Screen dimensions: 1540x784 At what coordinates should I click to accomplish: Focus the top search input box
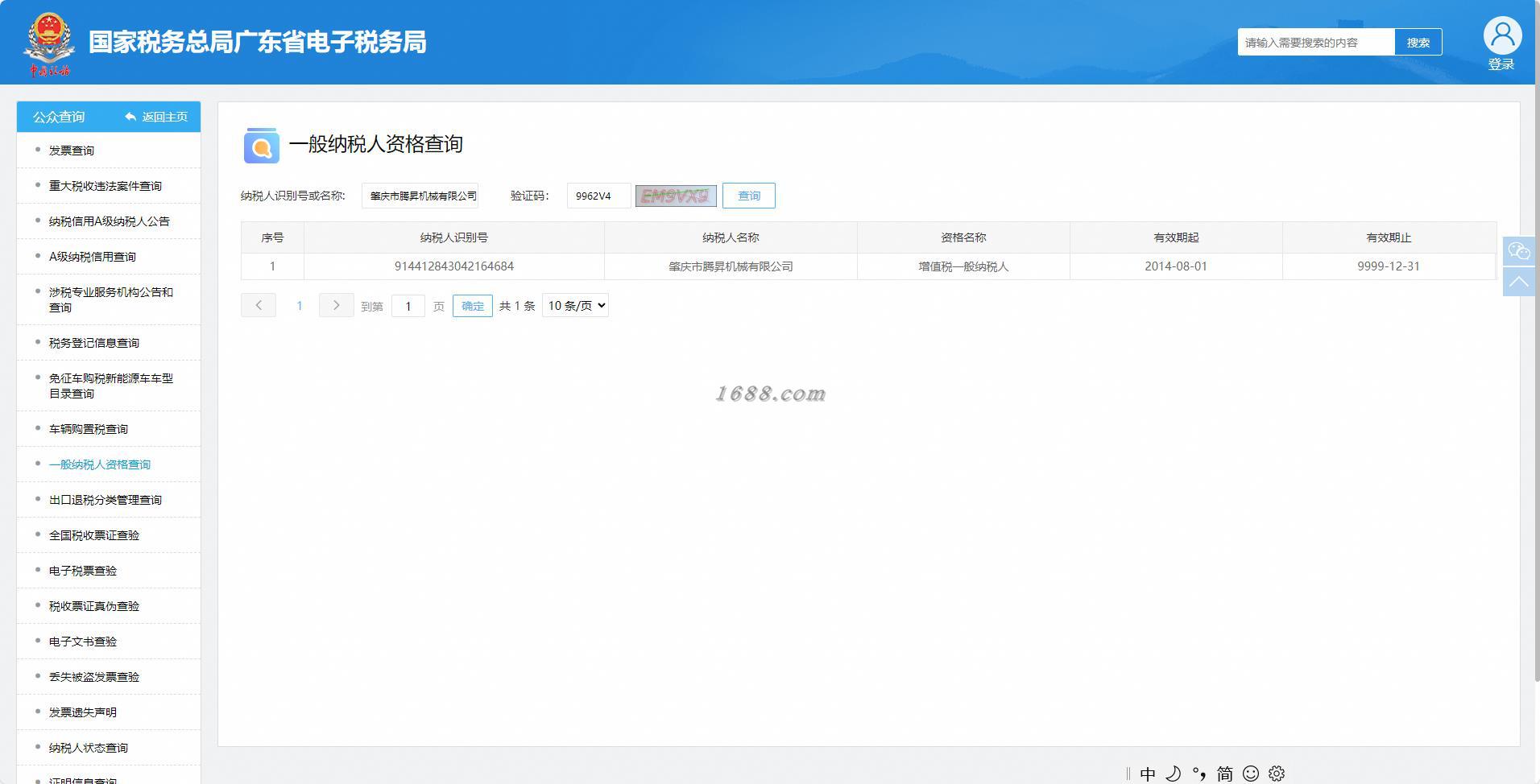click(x=1316, y=42)
